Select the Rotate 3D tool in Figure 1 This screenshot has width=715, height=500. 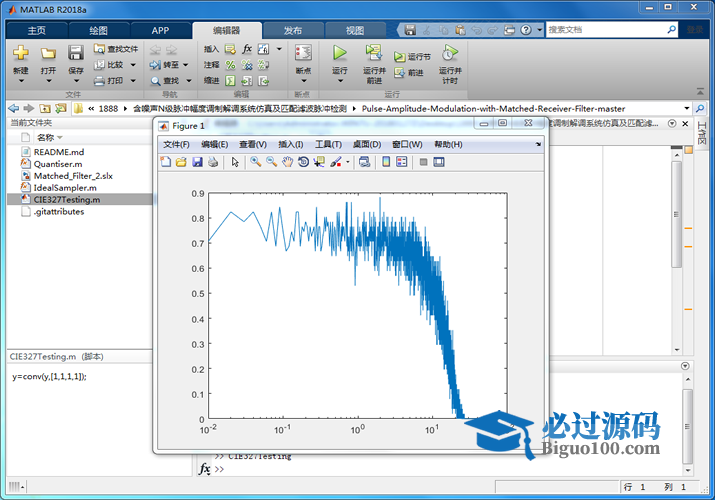303,162
